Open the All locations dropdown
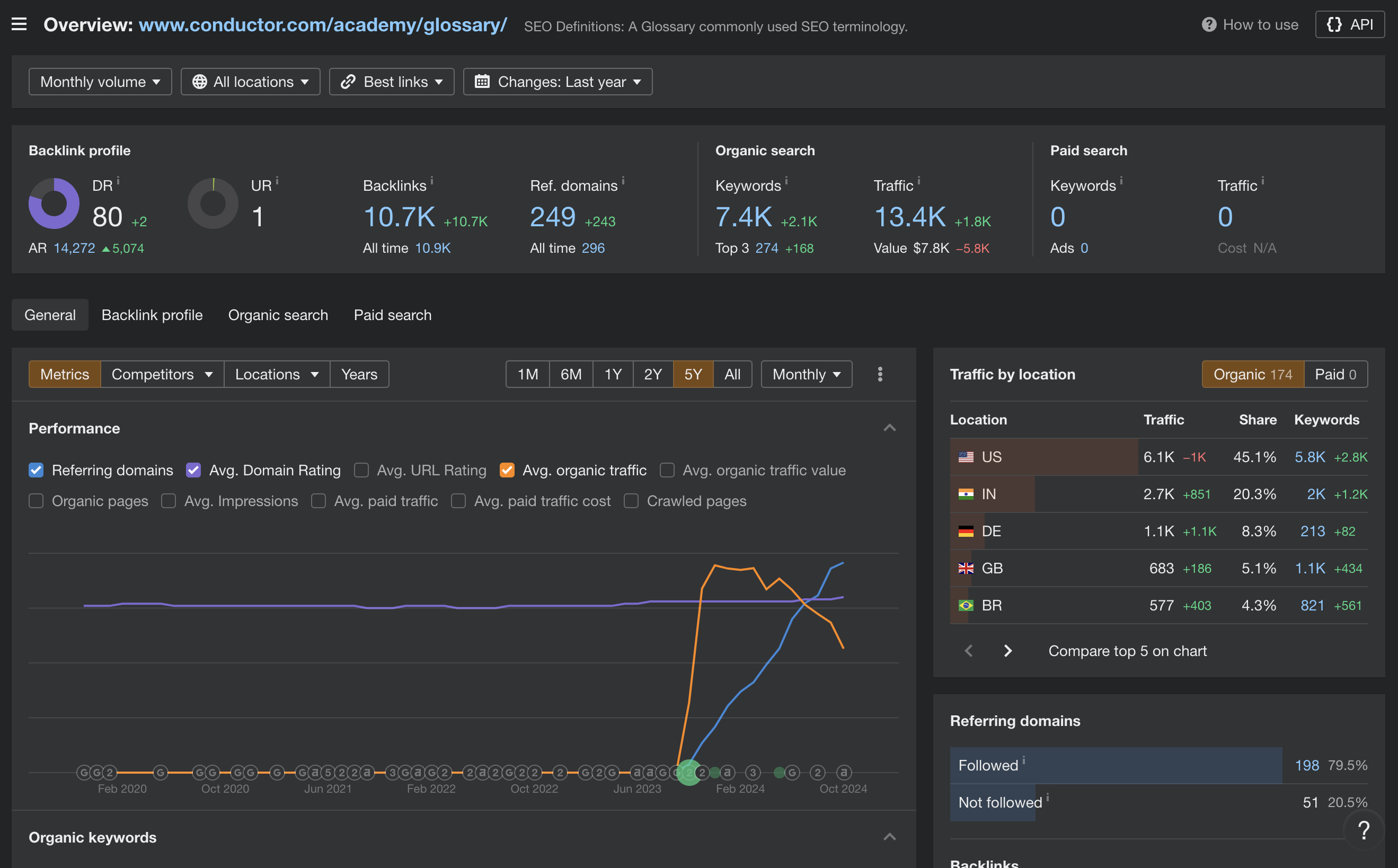This screenshot has height=868, width=1398. click(x=250, y=82)
